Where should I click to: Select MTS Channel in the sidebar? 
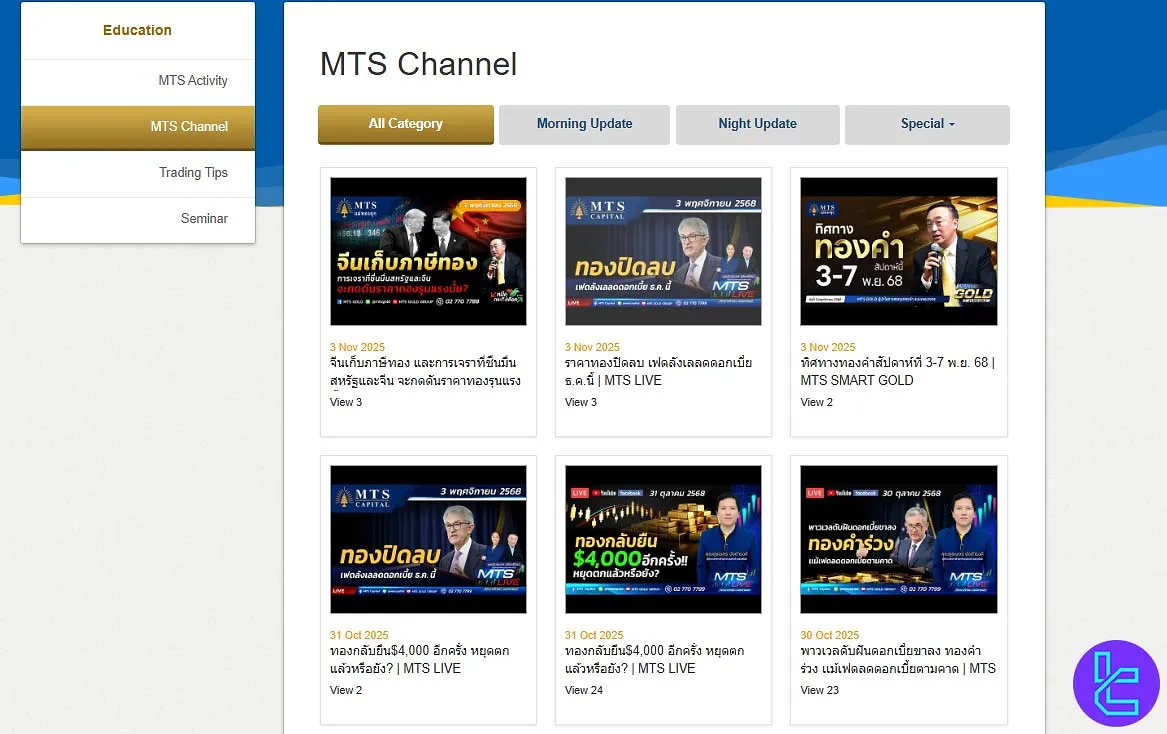pyautogui.click(x=190, y=127)
